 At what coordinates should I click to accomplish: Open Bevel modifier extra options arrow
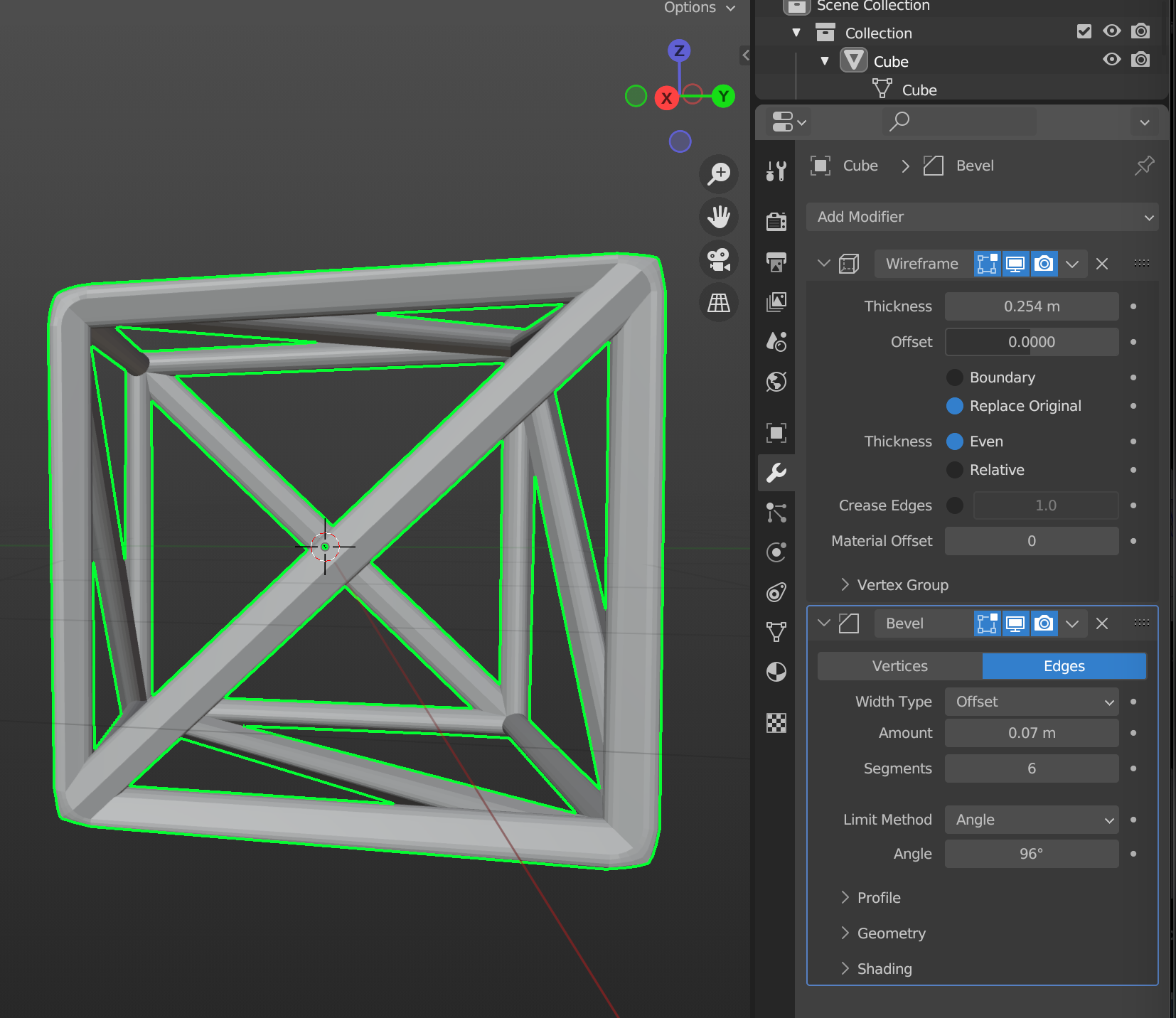(x=1072, y=623)
